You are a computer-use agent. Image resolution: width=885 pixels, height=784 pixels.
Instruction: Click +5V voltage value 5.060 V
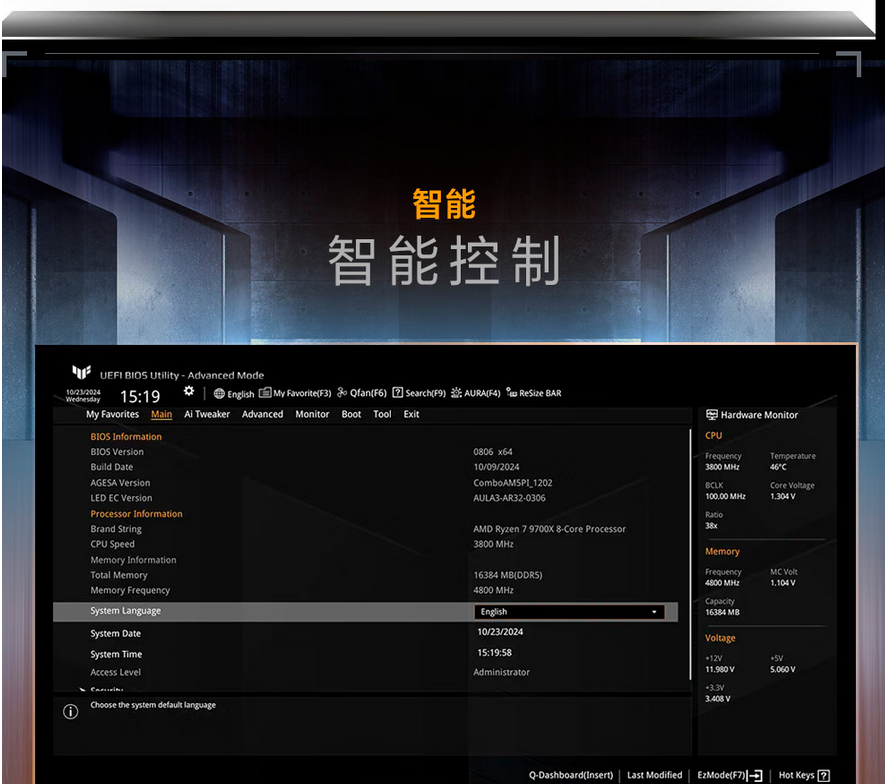[x=782, y=669]
